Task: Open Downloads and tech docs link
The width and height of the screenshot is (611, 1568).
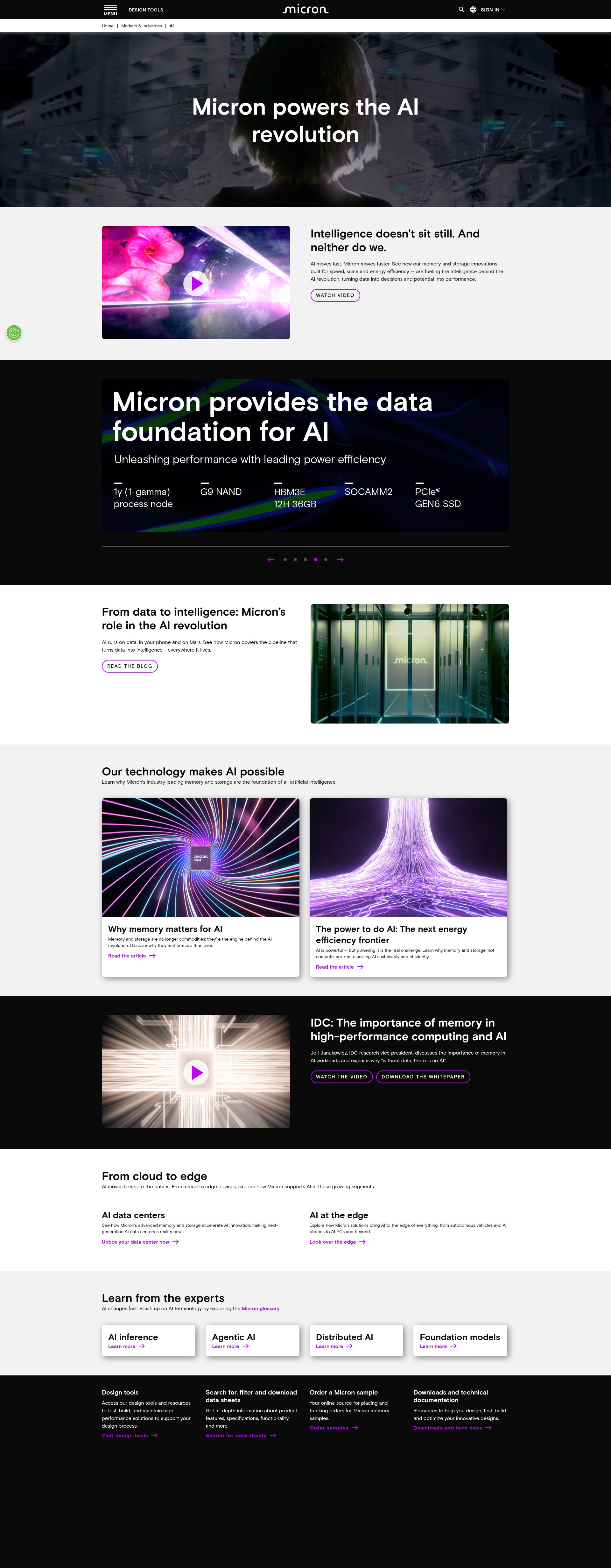Action: [447, 1428]
